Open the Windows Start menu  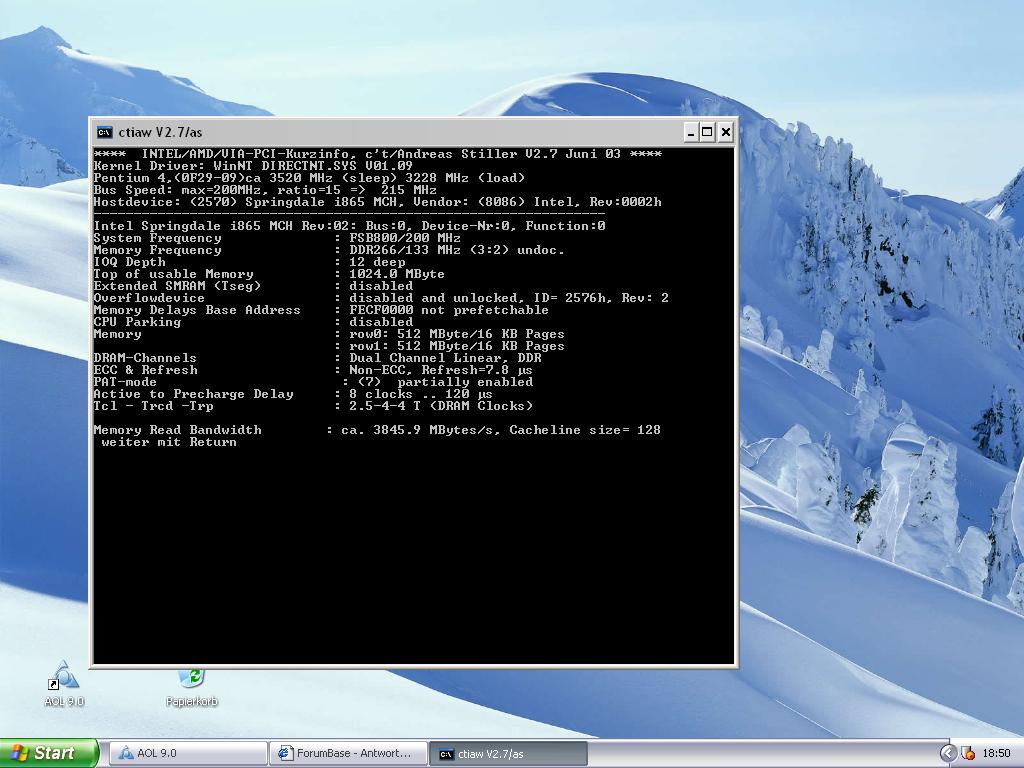click(x=49, y=753)
